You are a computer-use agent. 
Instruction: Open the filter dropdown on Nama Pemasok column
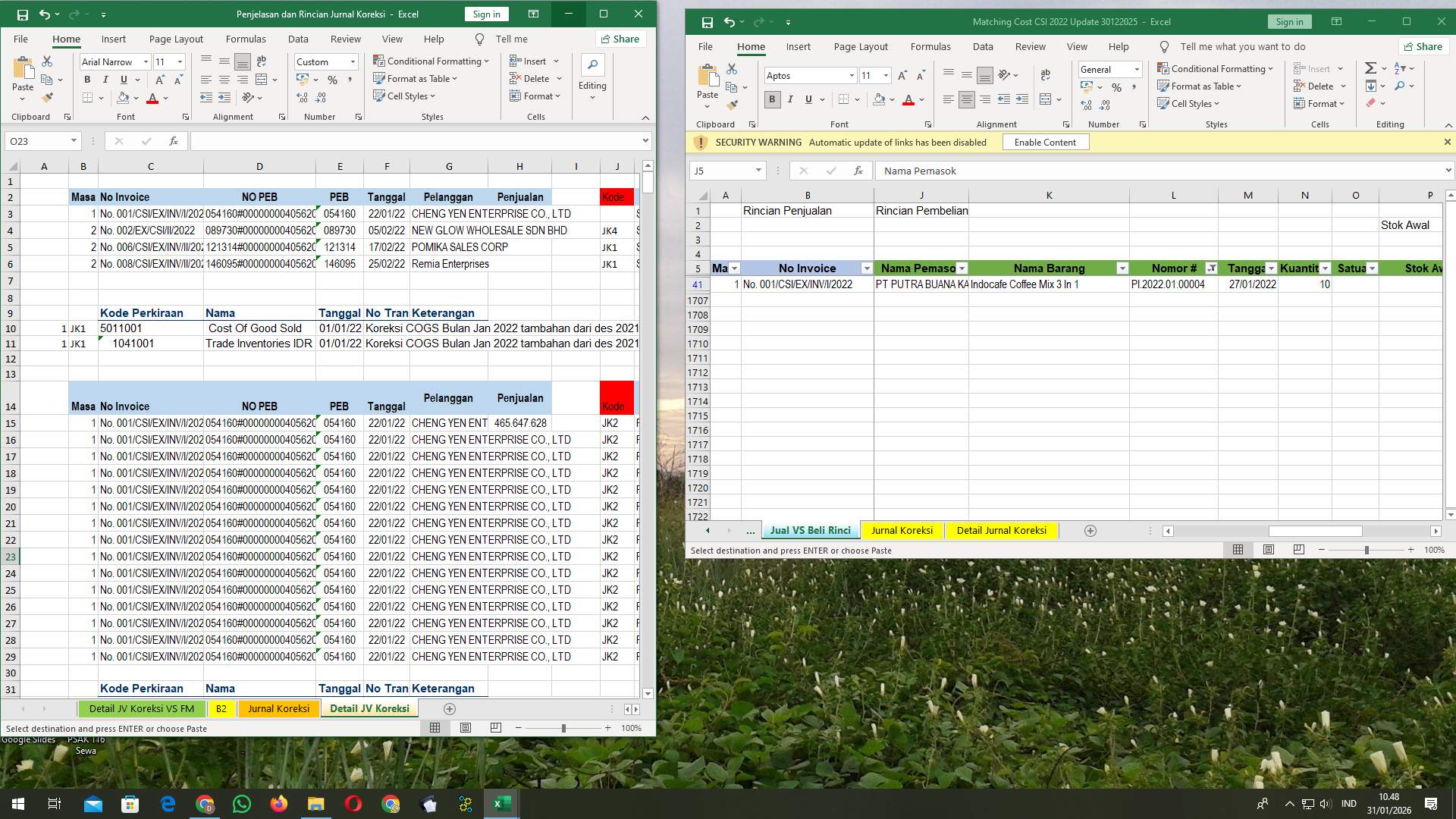[x=963, y=268]
